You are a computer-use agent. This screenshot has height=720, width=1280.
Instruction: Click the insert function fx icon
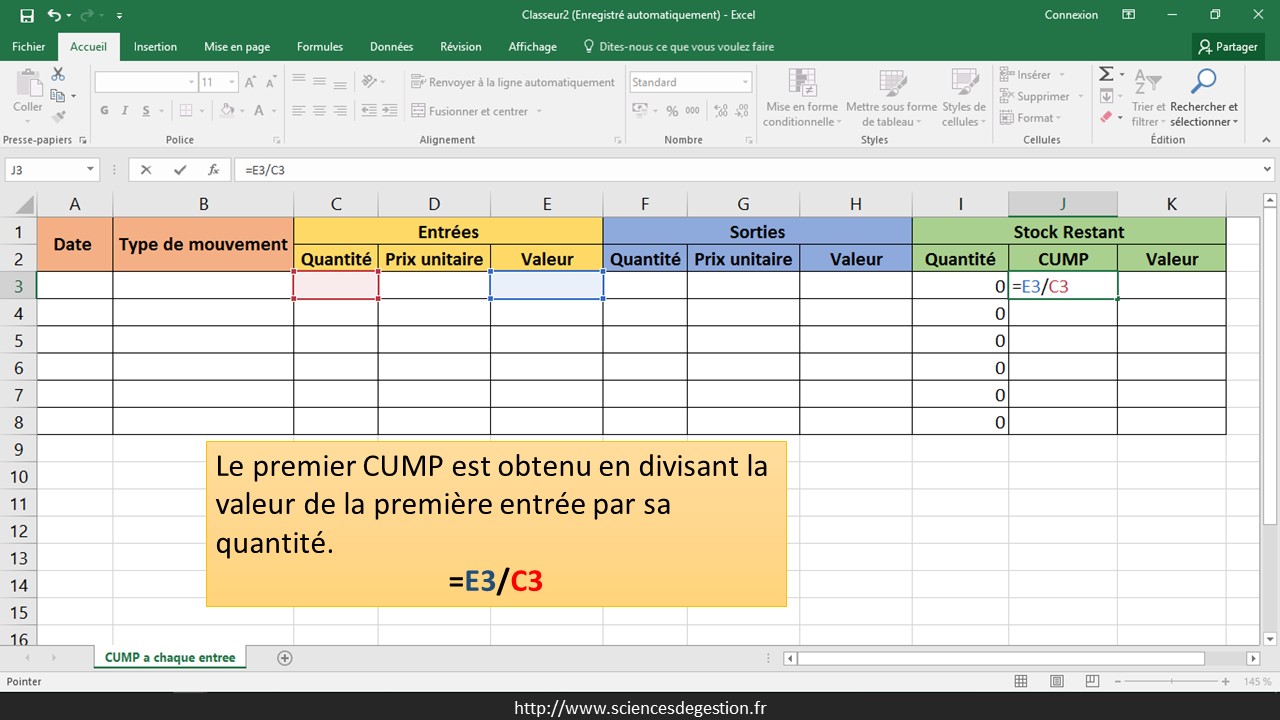[x=213, y=170]
